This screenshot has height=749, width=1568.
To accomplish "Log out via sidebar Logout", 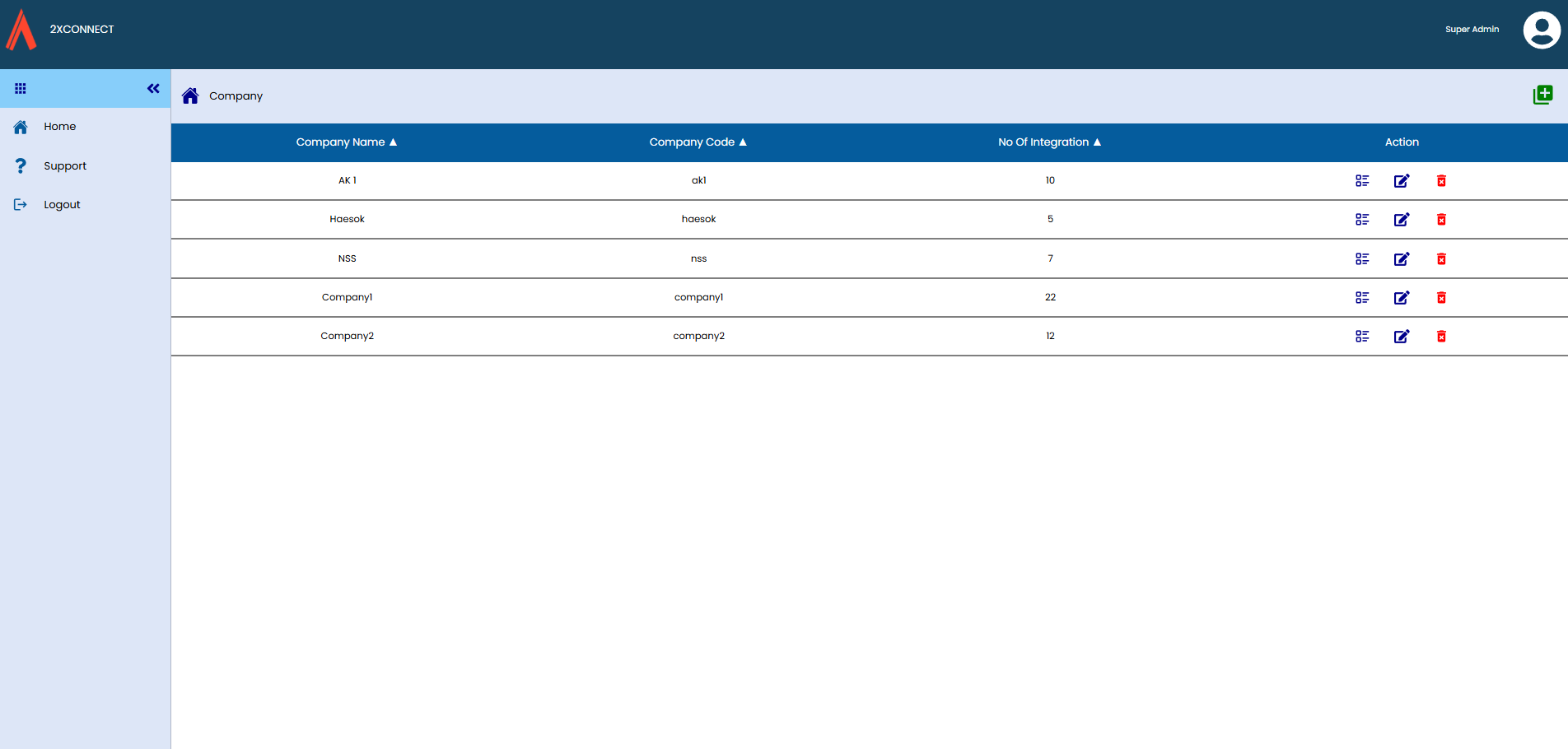I will pyautogui.click(x=62, y=205).
